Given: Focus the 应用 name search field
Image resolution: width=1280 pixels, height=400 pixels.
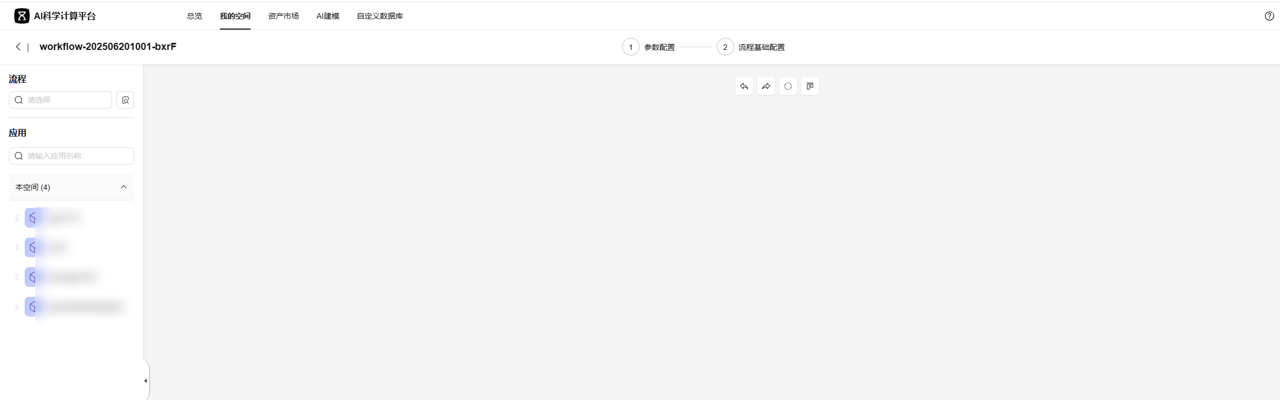Looking at the screenshot, I should pyautogui.click(x=71, y=156).
